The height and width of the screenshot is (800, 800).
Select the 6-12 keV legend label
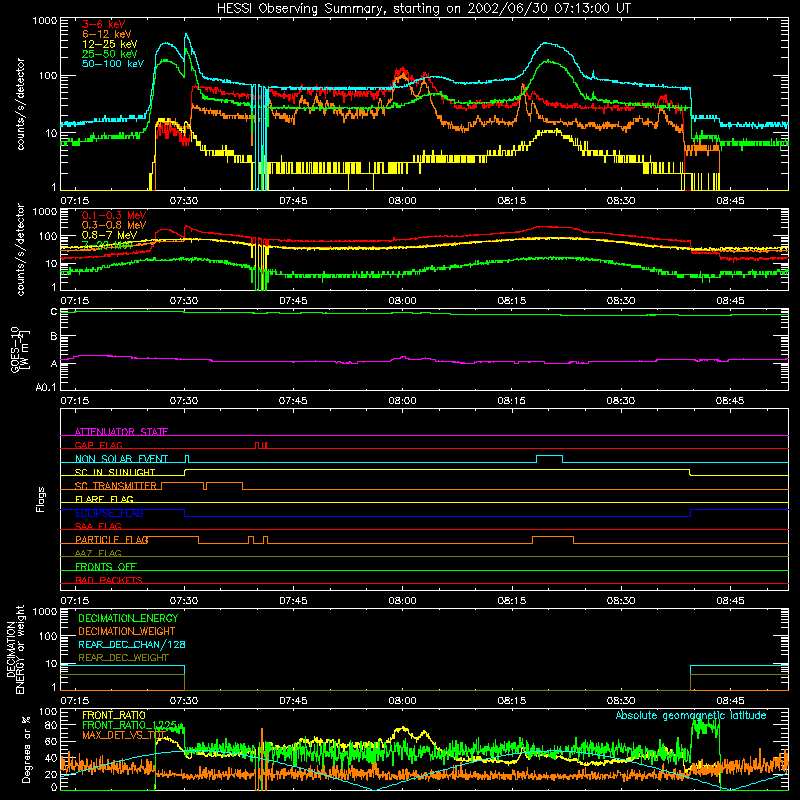click(x=107, y=34)
